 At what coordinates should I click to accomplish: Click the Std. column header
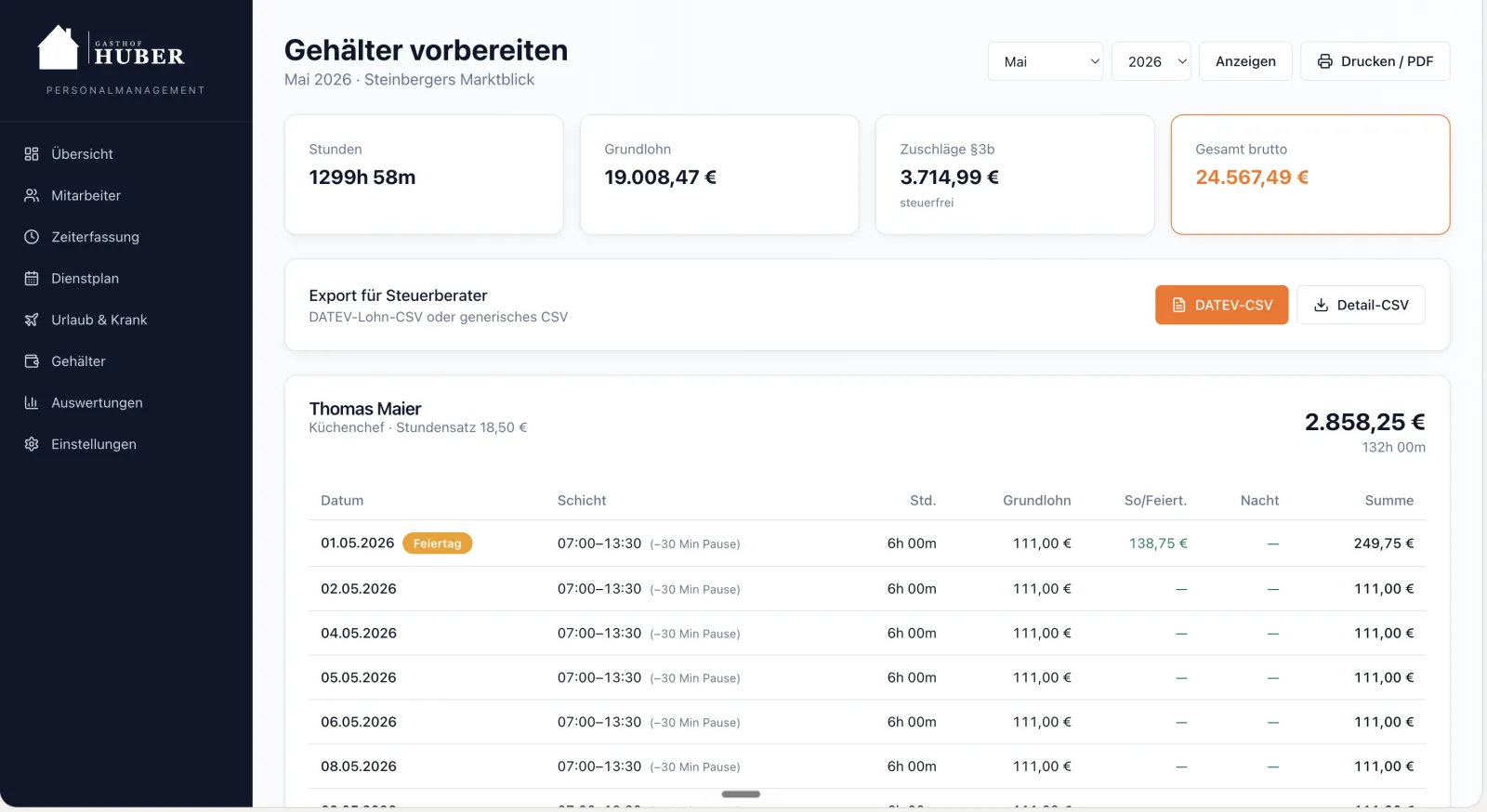923,500
